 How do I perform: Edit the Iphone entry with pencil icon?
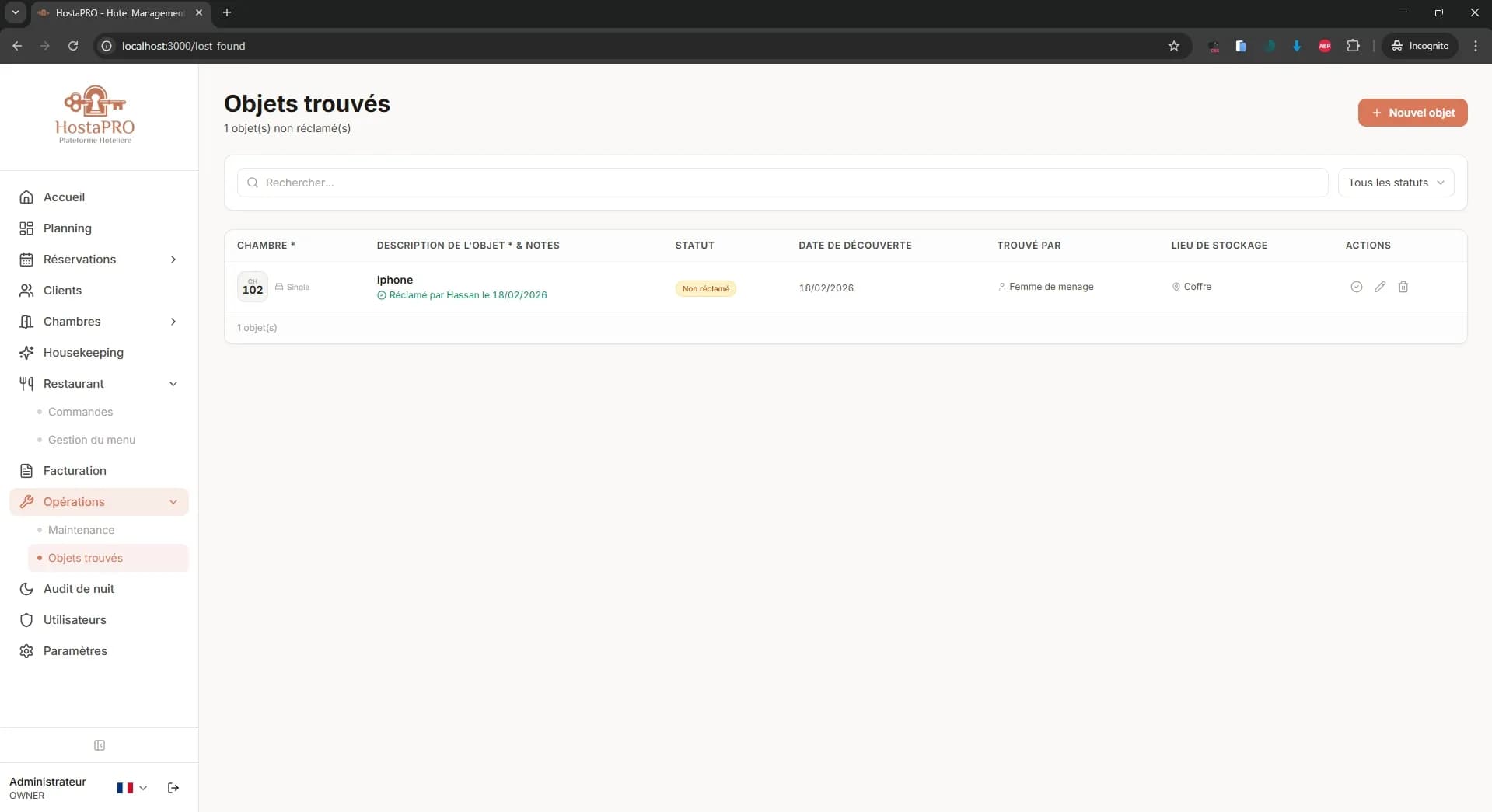(x=1379, y=287)
